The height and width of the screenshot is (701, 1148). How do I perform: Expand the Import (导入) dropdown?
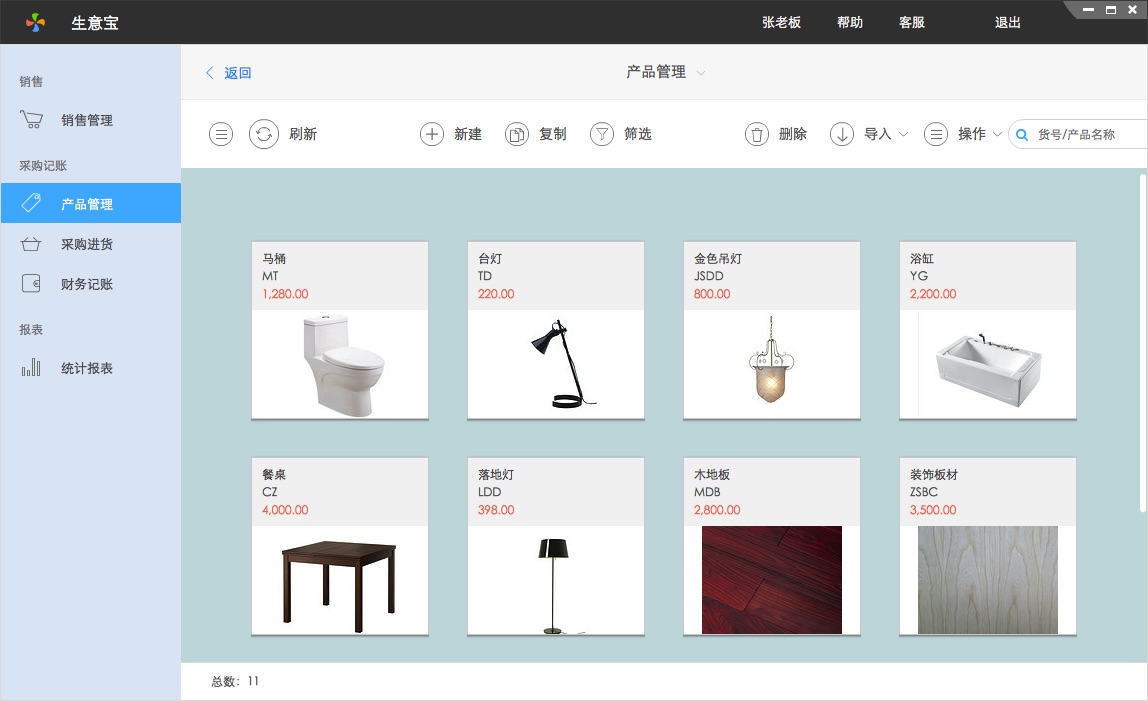pos(903,134)
